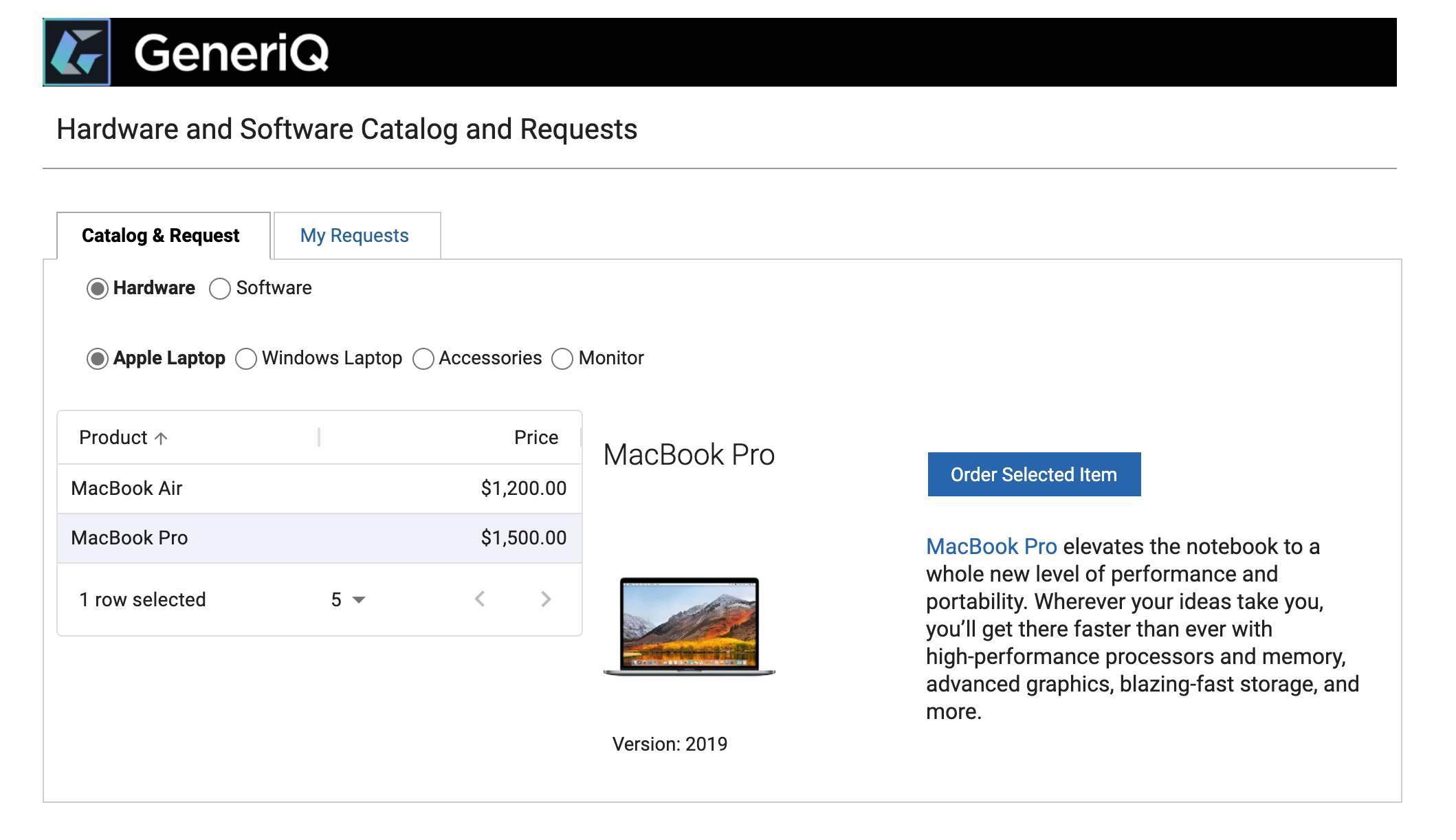
Task: Select the MacBook Pro table row
Action: (x=320, y=538)
